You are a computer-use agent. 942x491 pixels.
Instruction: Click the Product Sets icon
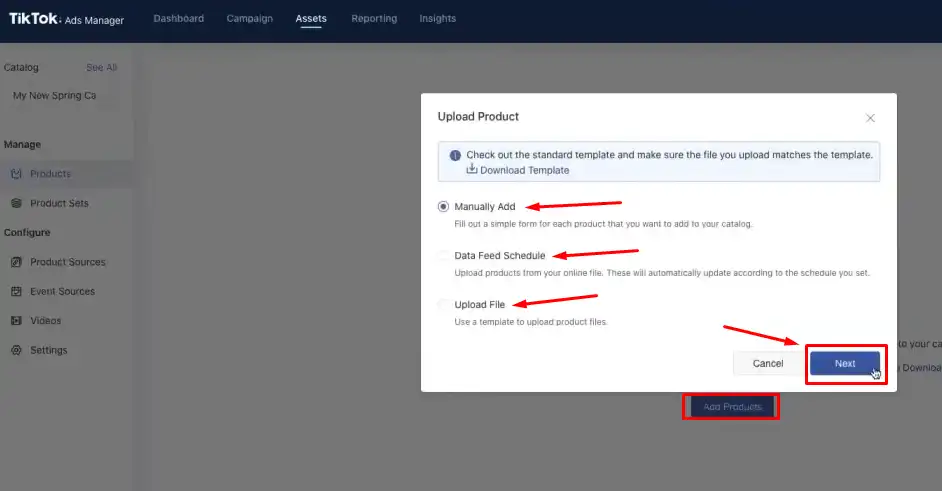(16, 203)
